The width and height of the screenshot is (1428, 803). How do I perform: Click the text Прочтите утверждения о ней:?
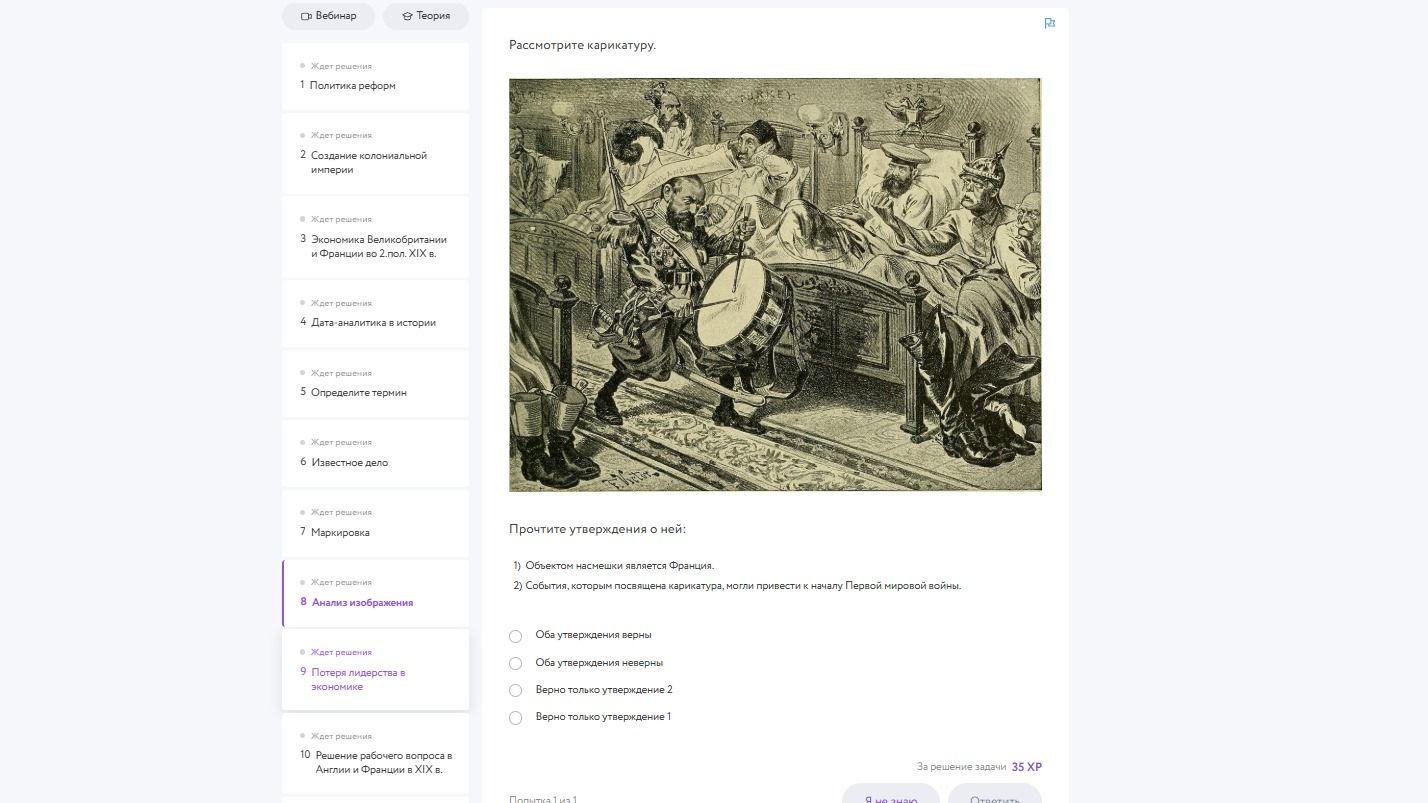[x=597, y=529]
